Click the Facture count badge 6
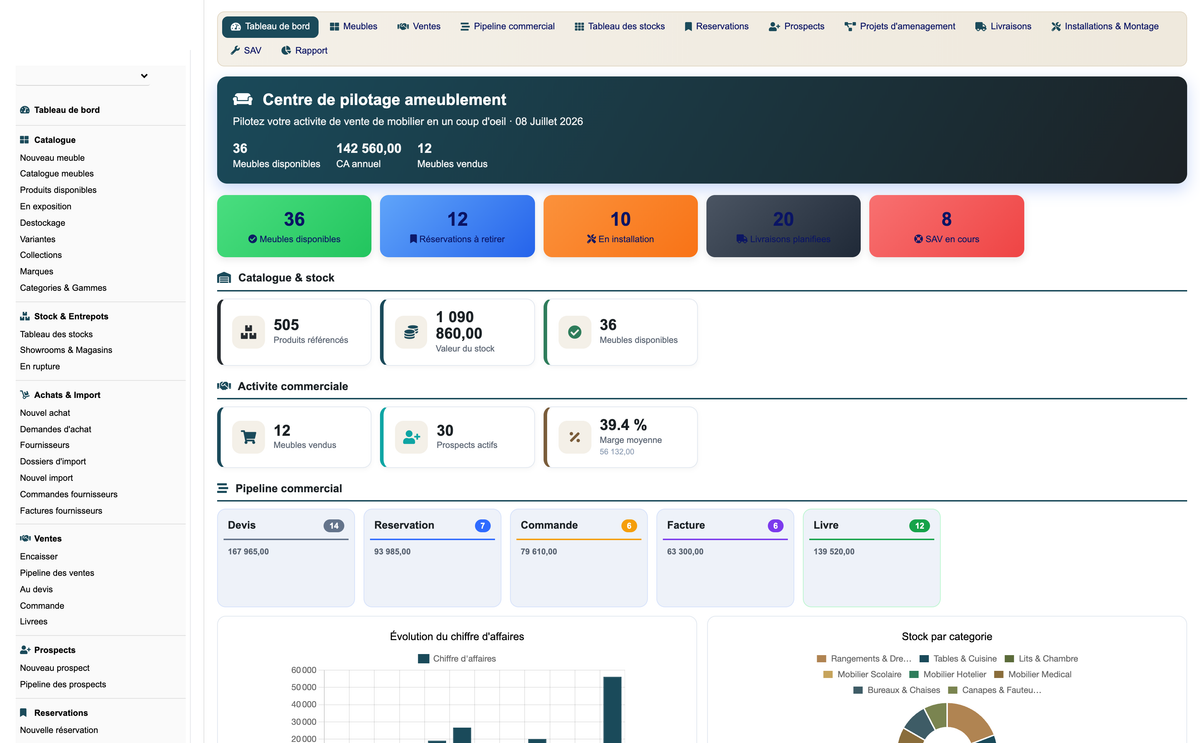Image resolution: width=1200 pixels, height=743 pixels. tap(775, 526)
